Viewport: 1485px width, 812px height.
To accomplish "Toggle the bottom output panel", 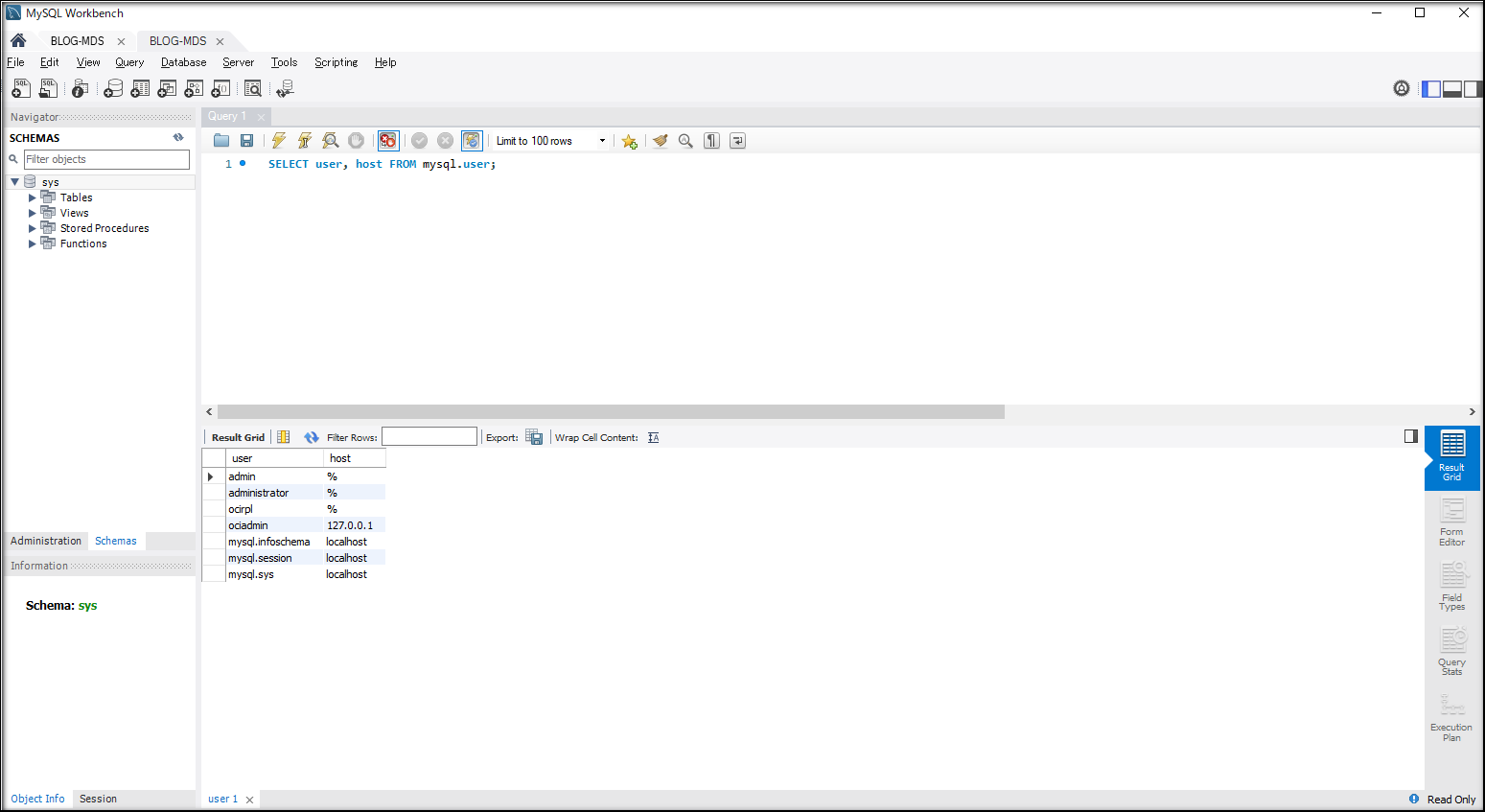I will 1452,89.
